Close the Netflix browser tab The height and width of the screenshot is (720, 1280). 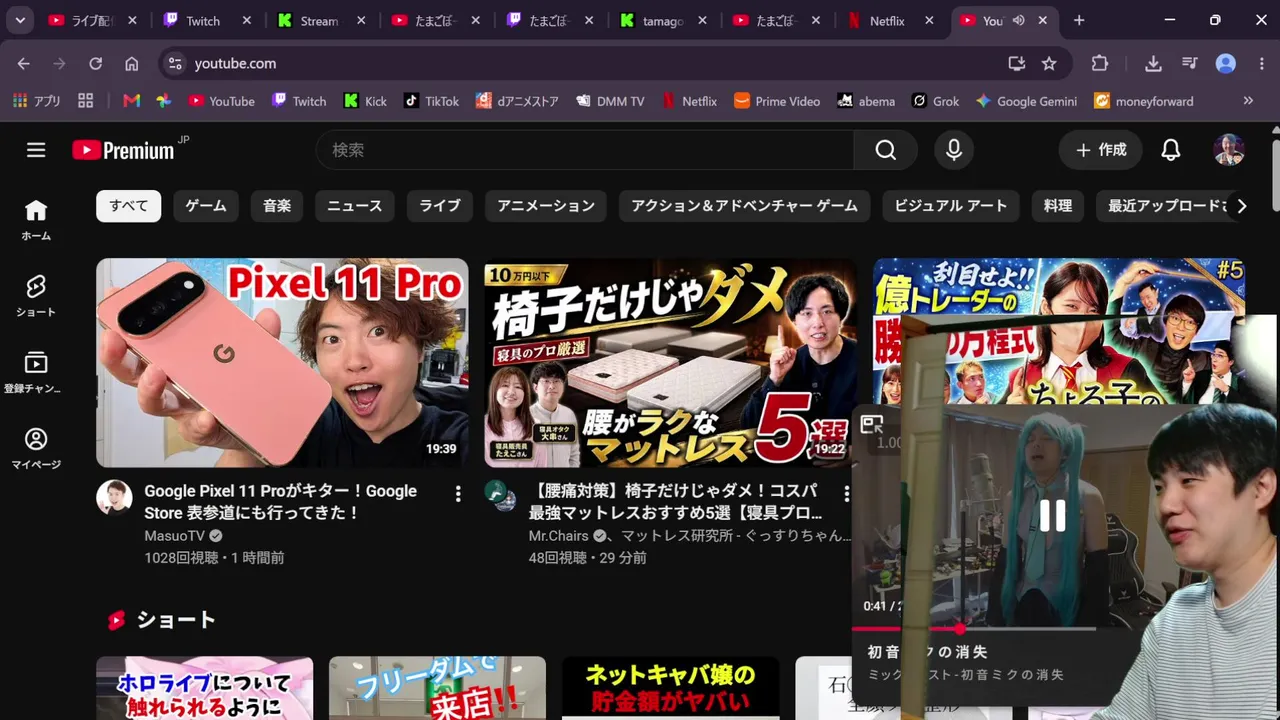(929, 20)
